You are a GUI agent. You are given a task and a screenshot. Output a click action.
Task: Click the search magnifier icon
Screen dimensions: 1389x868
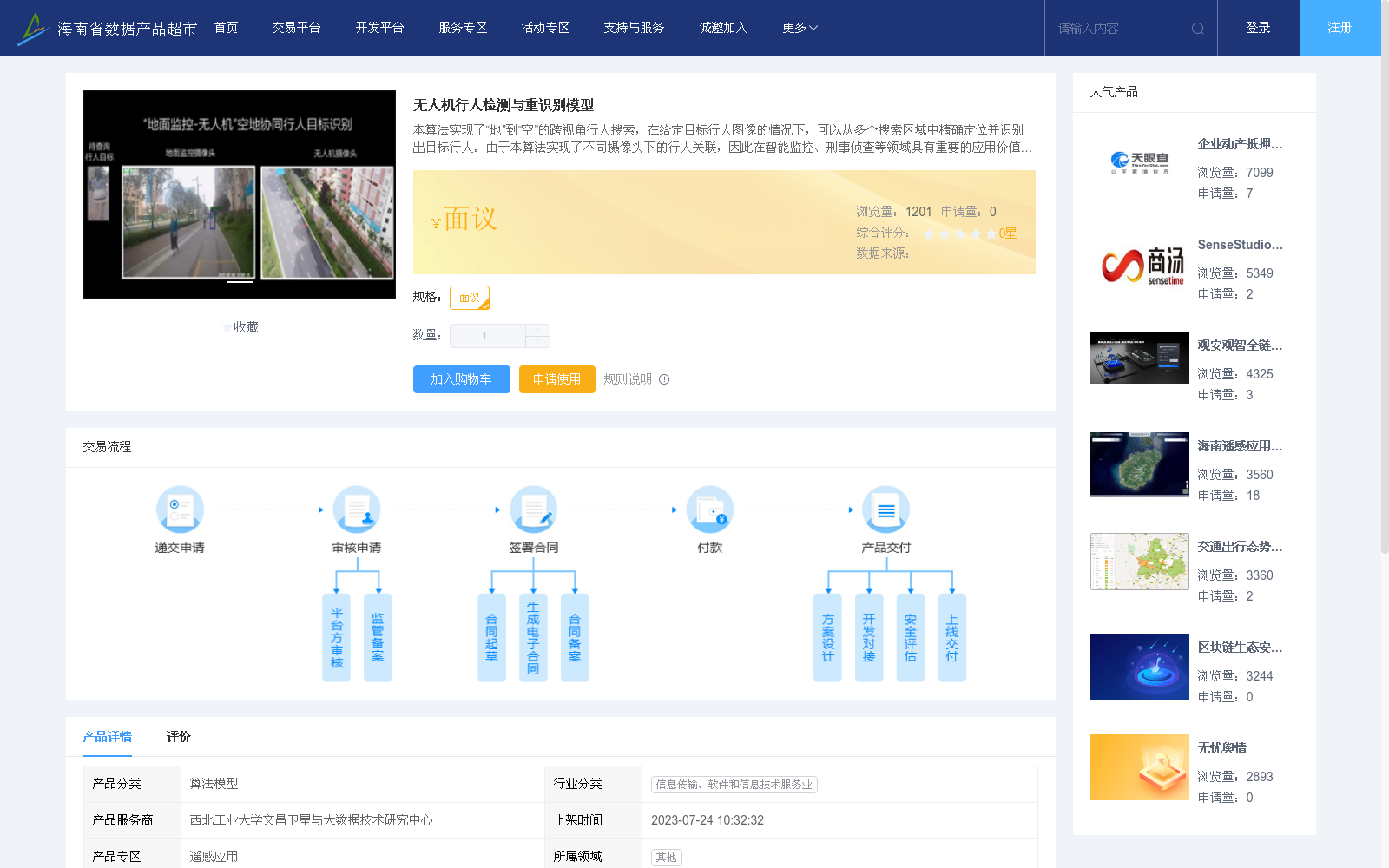(1198, 29)
